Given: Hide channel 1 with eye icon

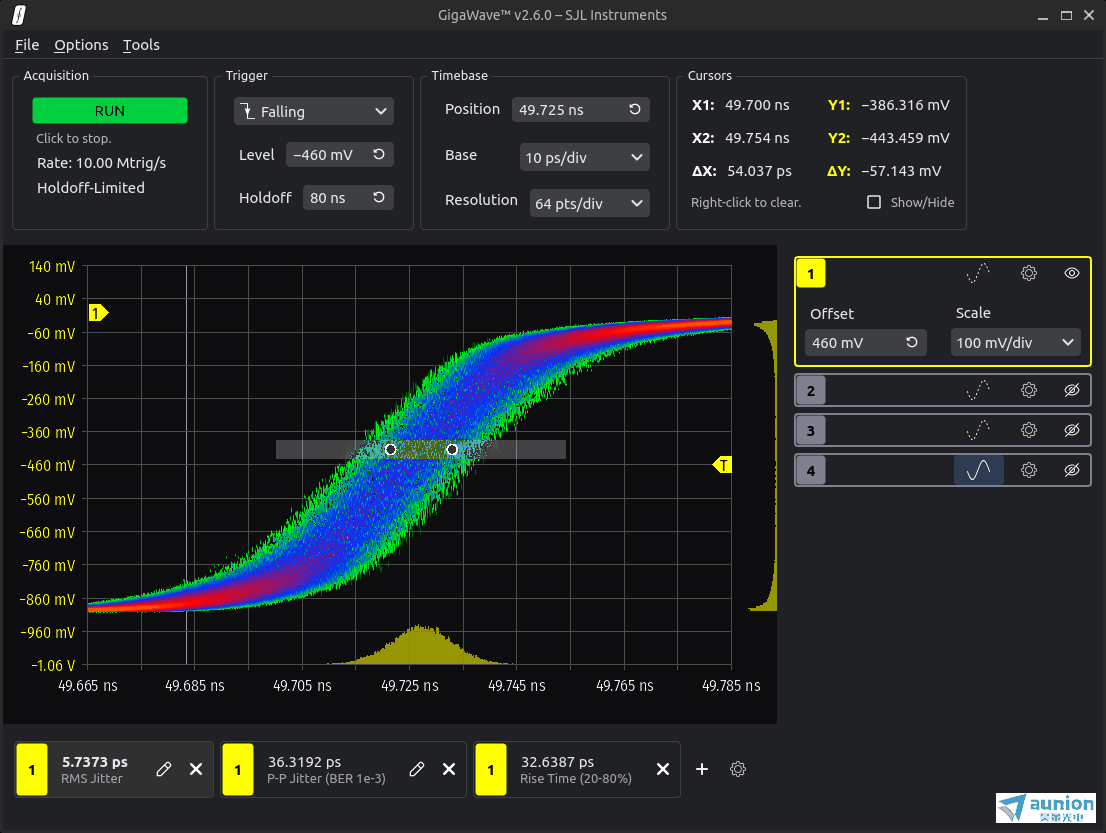Looking at the screenshot, I should tap(1072, 273).
